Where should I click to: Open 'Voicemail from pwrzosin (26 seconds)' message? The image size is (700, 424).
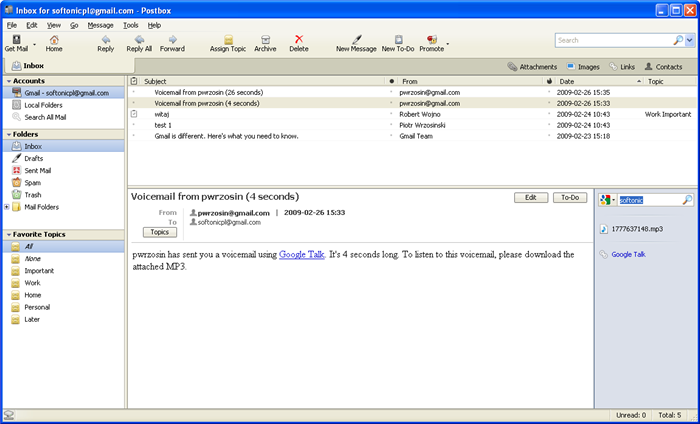point(412,92)
